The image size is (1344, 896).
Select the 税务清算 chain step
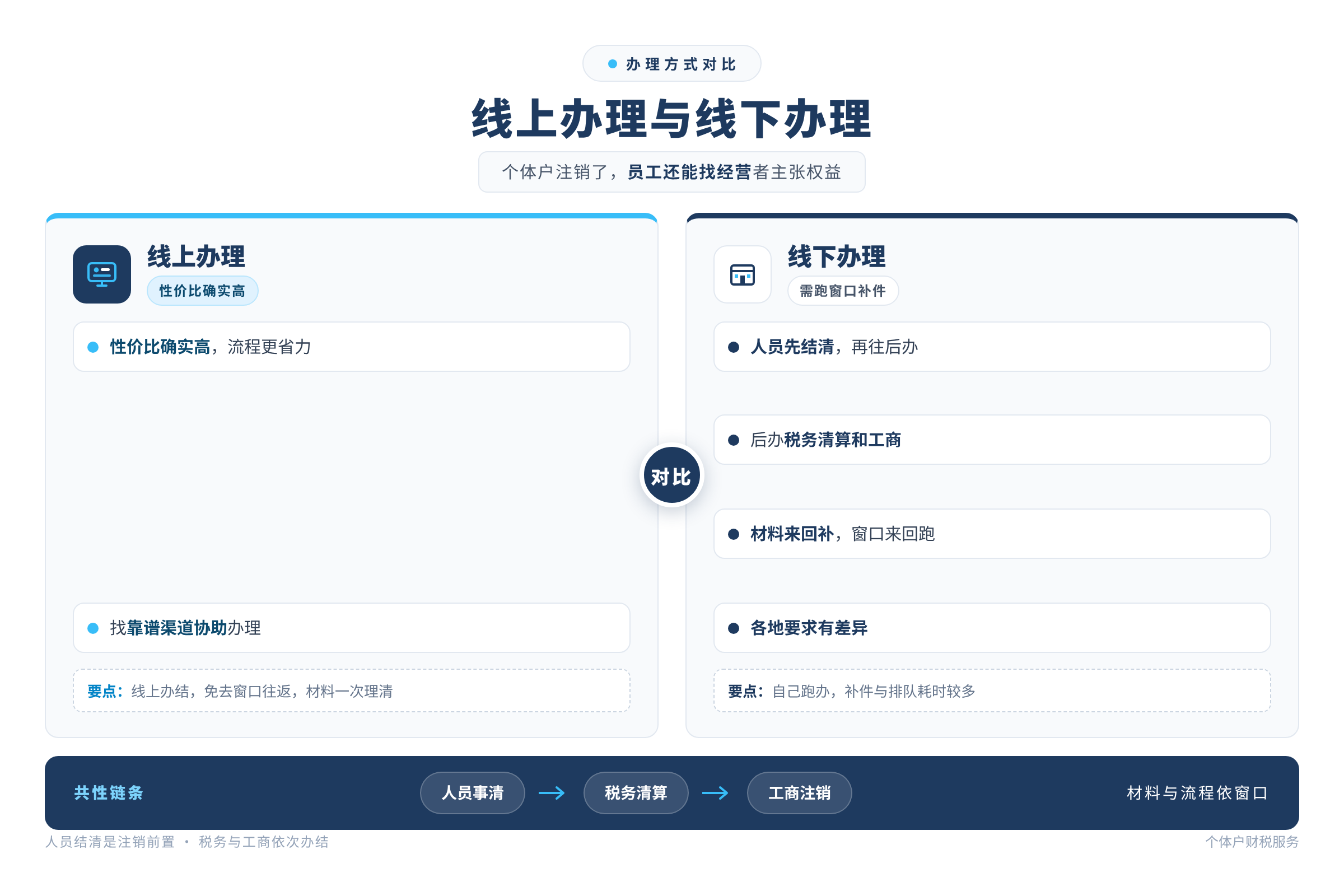pos(636,792)
